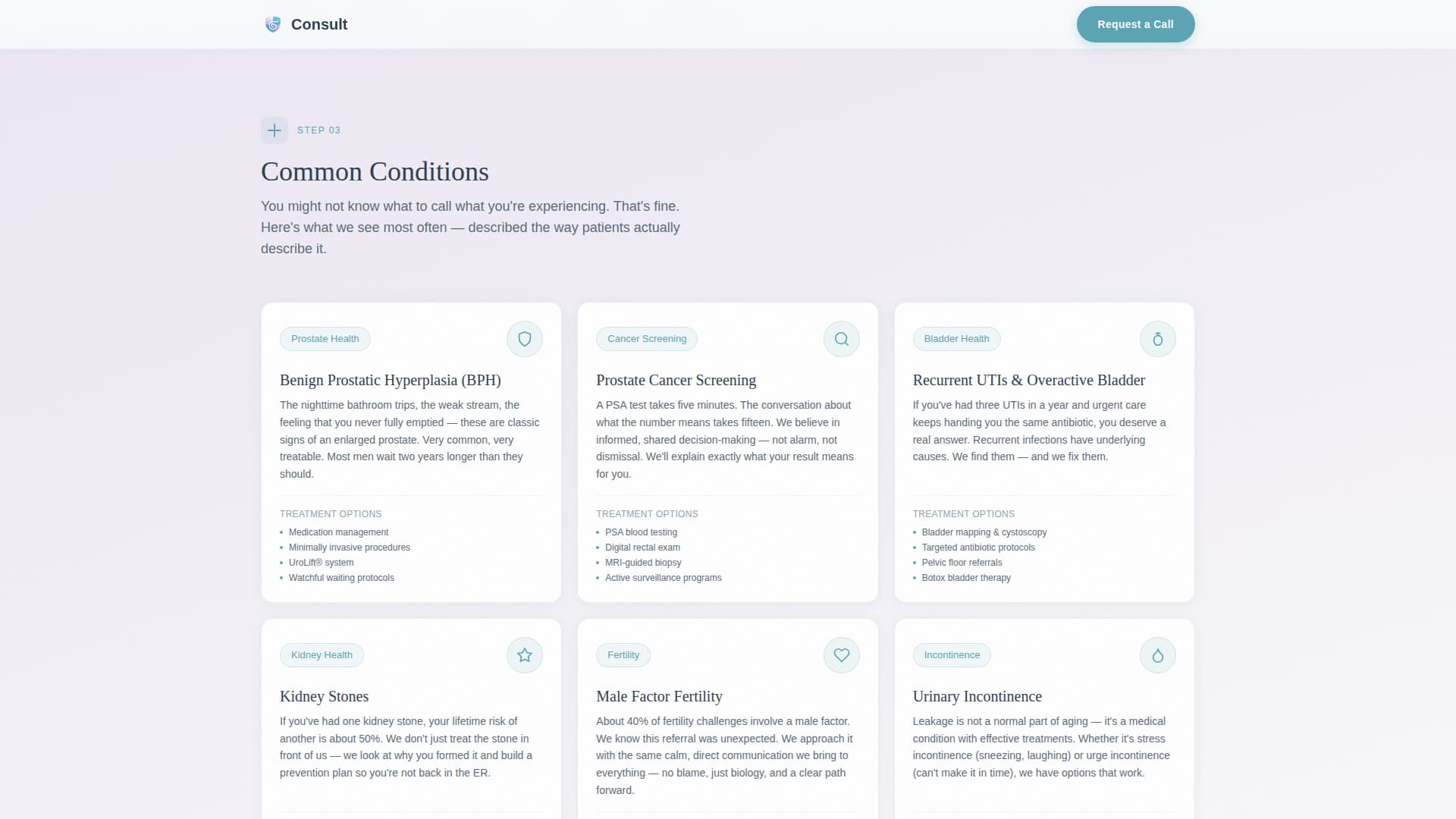Viewport: 1456px width, 819px height.
Task: Select the Cancer Screening tag
Action: pyautogui.click(x=647, y=339)
